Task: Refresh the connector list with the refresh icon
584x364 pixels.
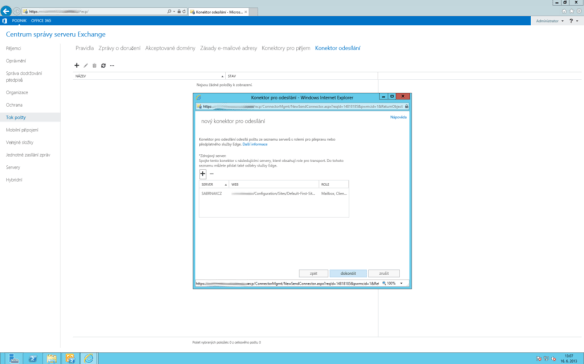Action: [x=103, y=66]
